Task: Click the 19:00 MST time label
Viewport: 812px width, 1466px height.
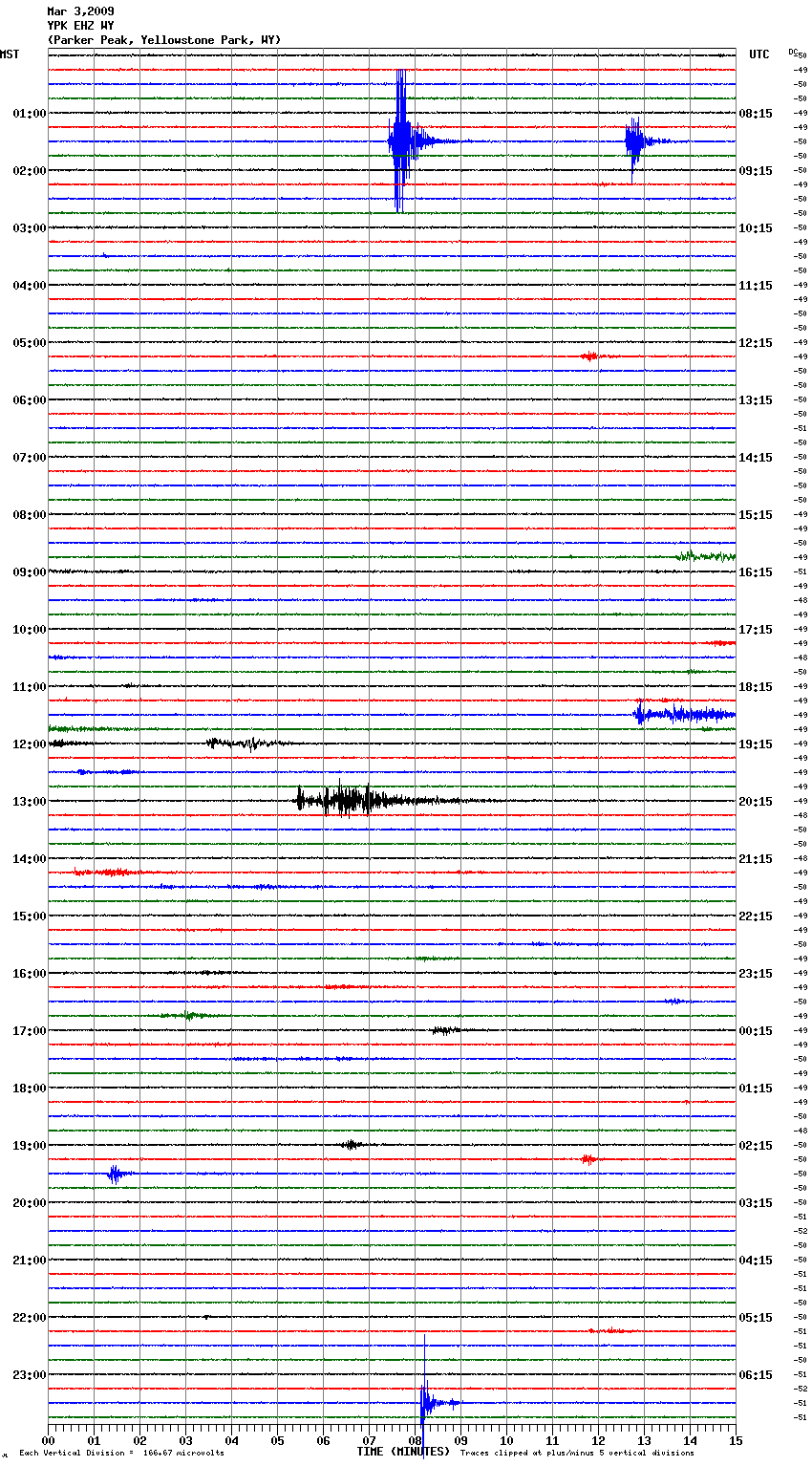Action: [30, 1146]
